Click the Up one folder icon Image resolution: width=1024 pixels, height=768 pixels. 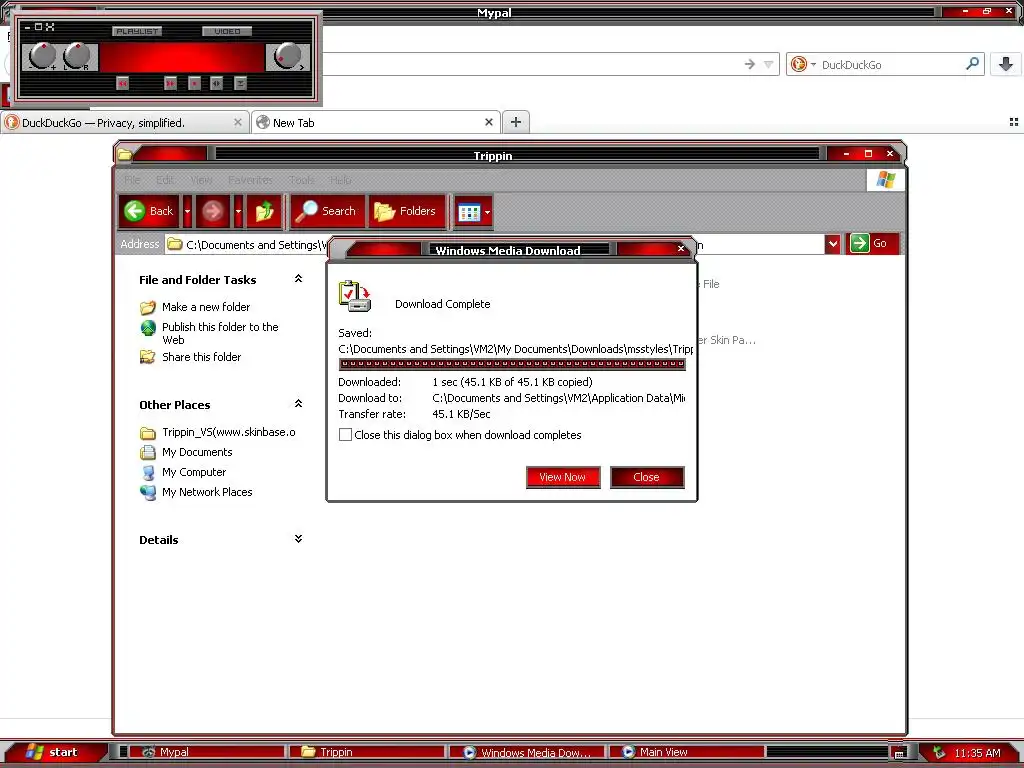click(x=264, y=211)
